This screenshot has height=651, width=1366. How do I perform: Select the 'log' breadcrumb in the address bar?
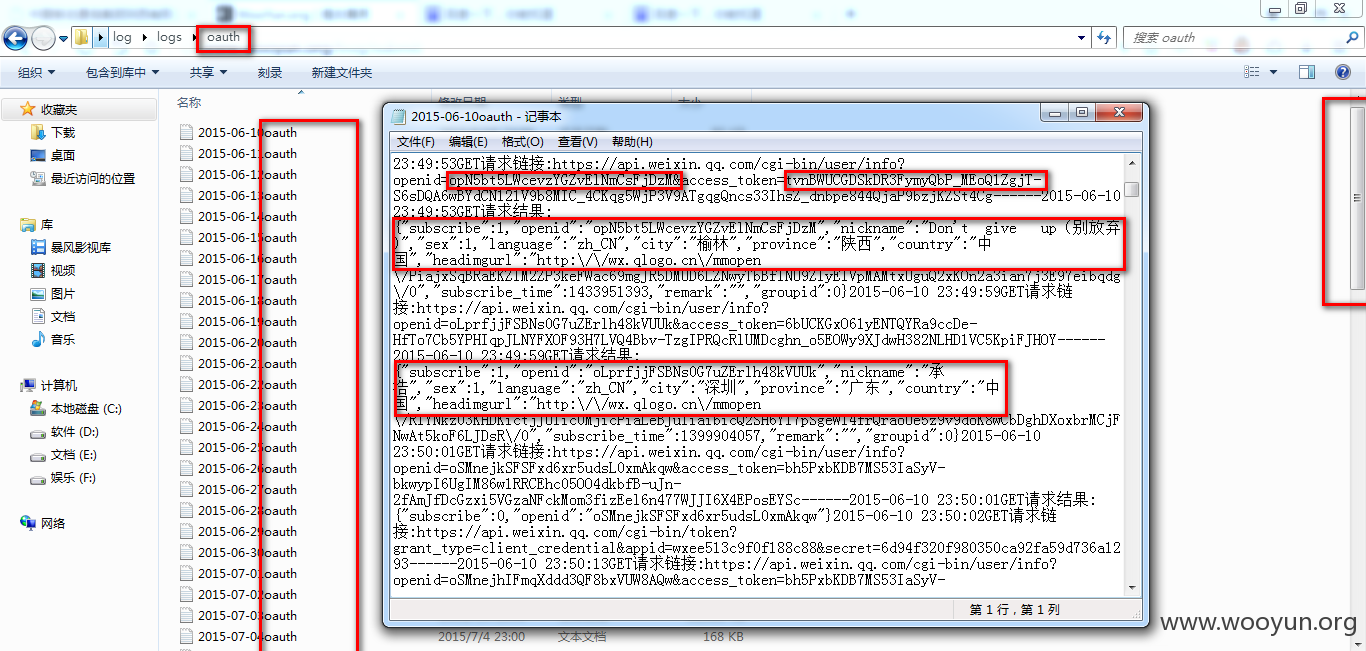(122, 37)
